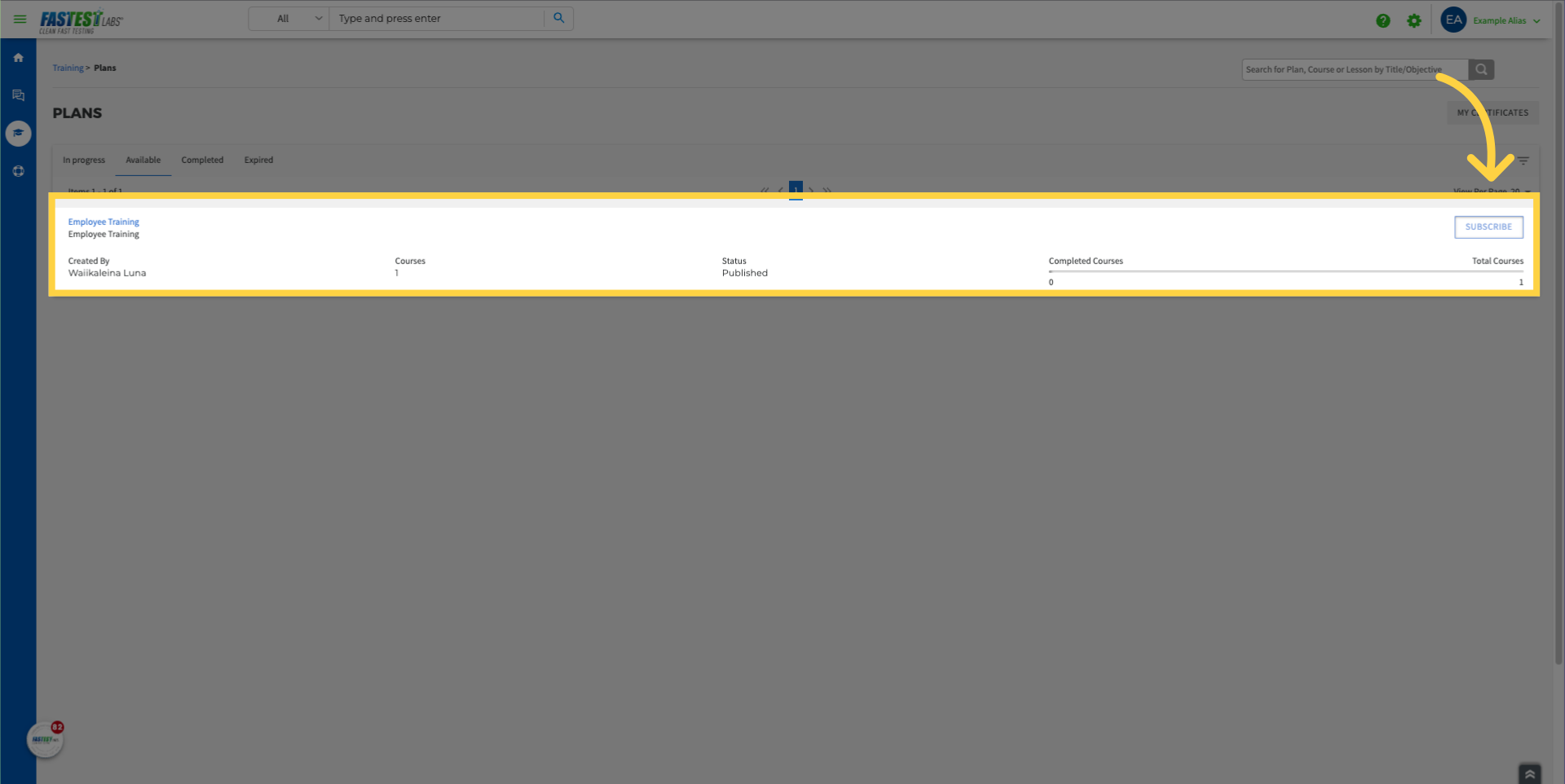The width and height of the screenshot is (1565, 784).
Task: Switch to the Expired tab
Action: pos(258,160)
